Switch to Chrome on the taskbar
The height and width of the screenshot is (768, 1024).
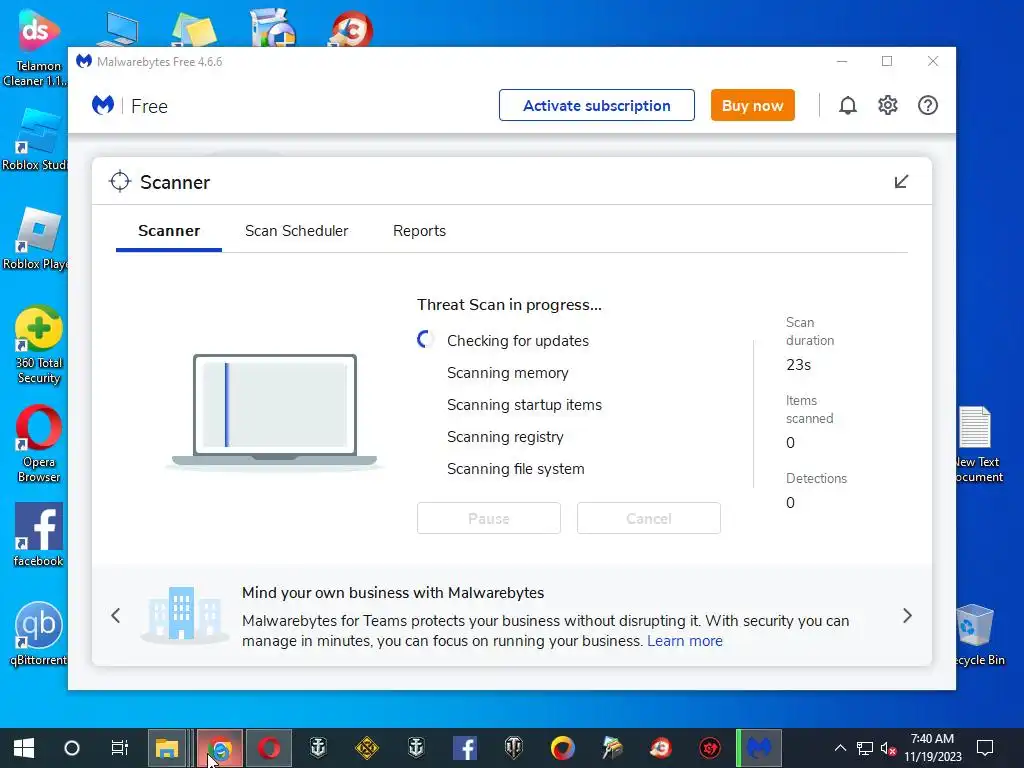[x=220, y=748]
